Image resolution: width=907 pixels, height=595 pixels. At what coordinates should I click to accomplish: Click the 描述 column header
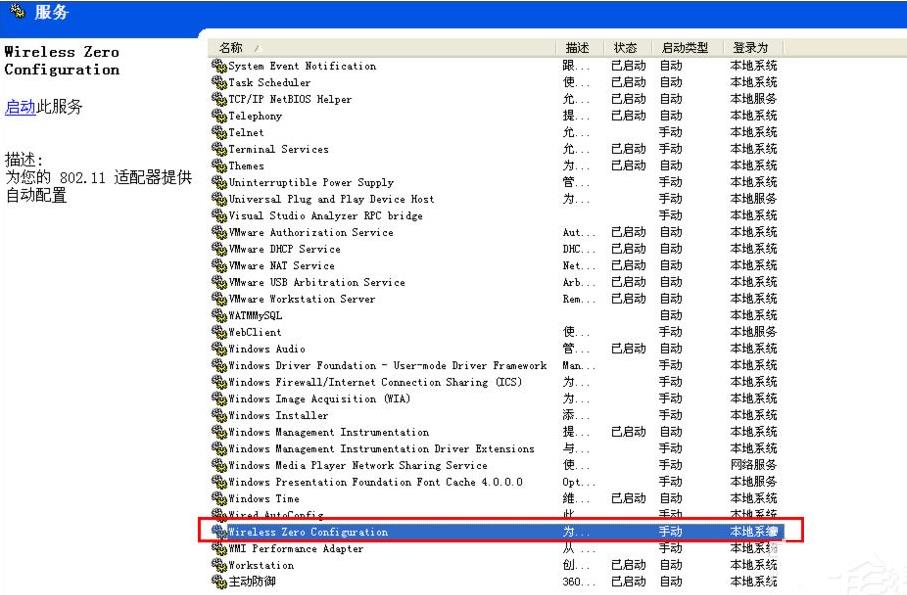point(577,48)
